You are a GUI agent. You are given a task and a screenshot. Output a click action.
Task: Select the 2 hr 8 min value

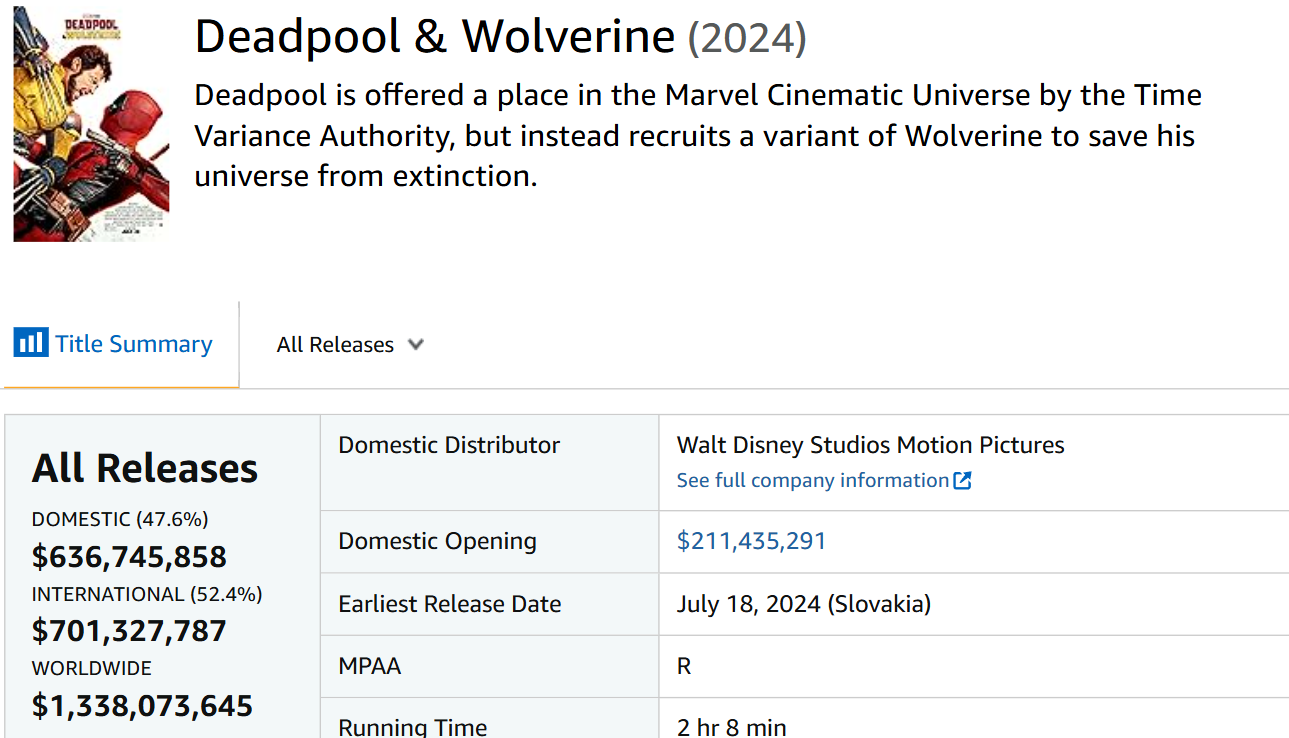(x=732, y=727)
